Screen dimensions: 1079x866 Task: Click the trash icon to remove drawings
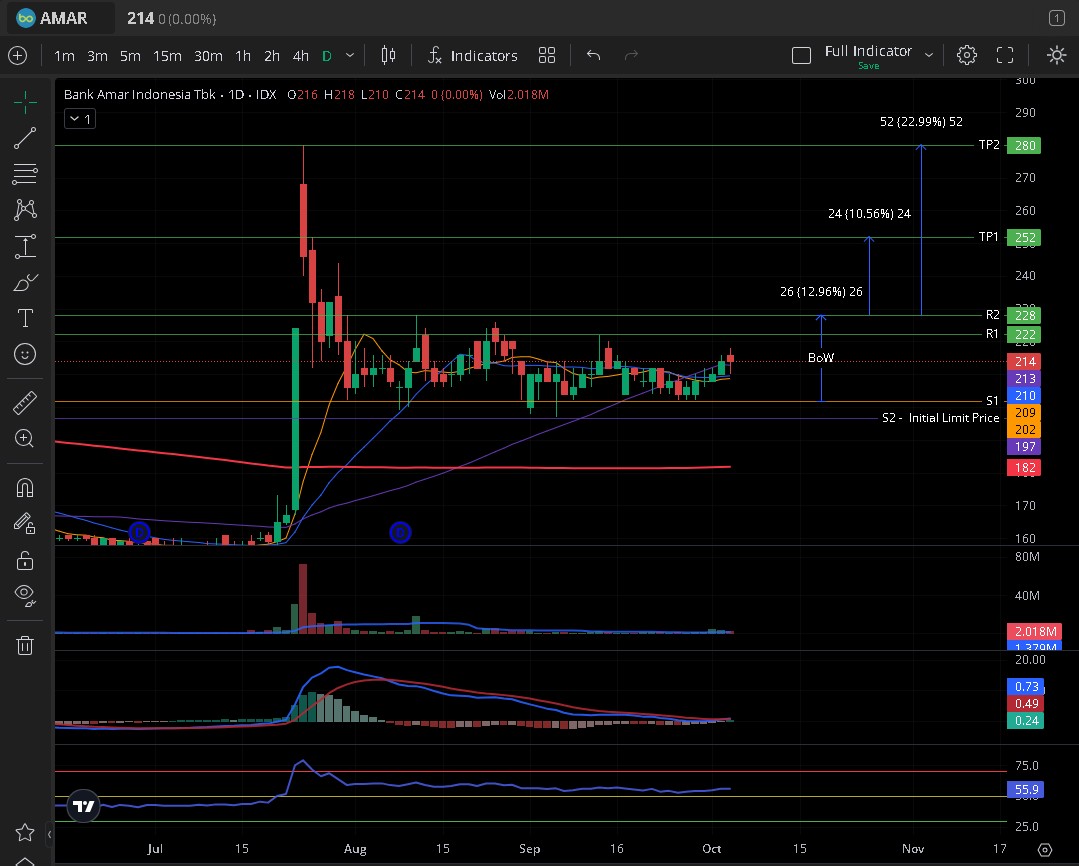[26, 645]
